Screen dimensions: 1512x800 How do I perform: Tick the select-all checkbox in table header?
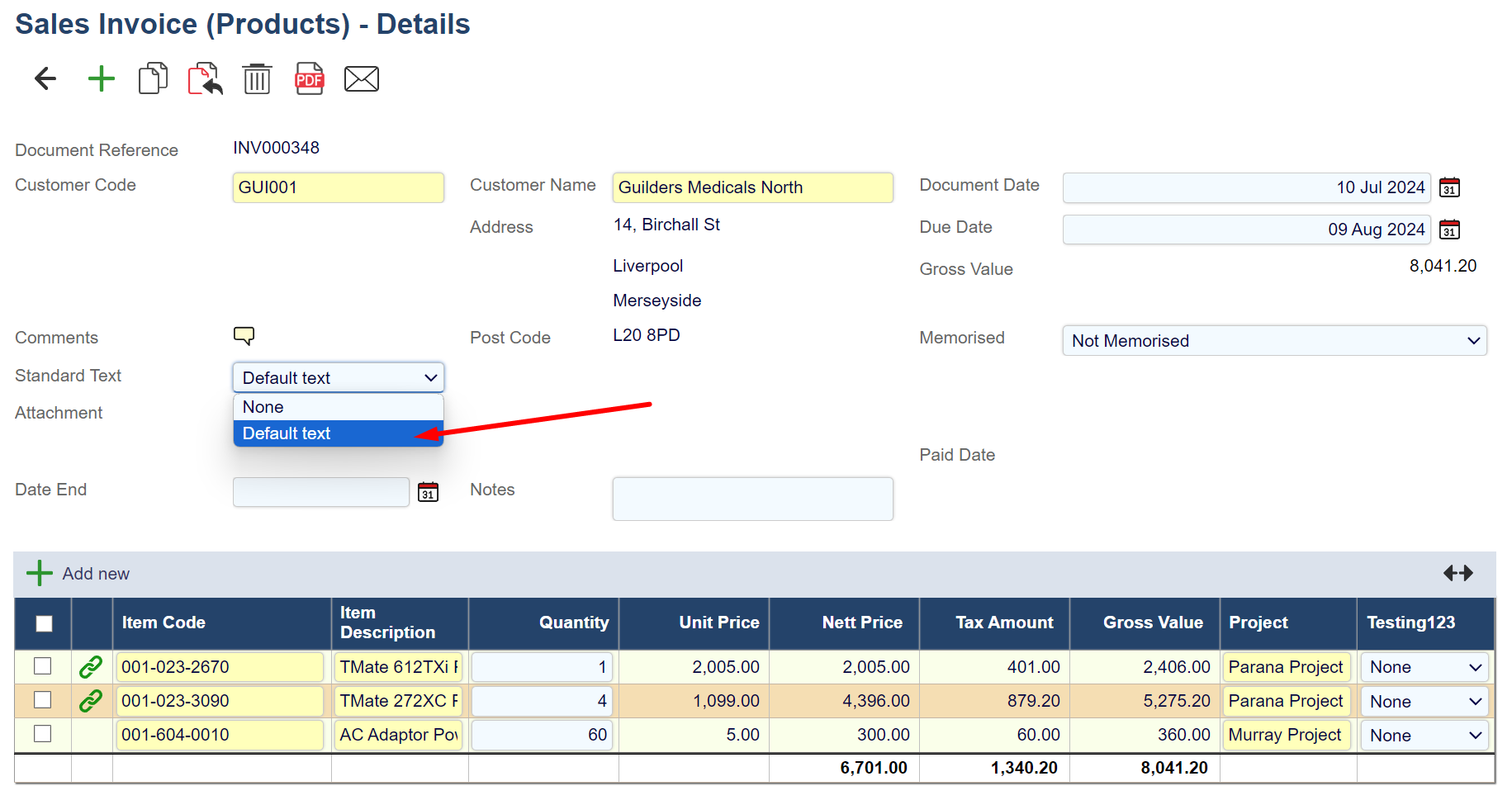44,623
